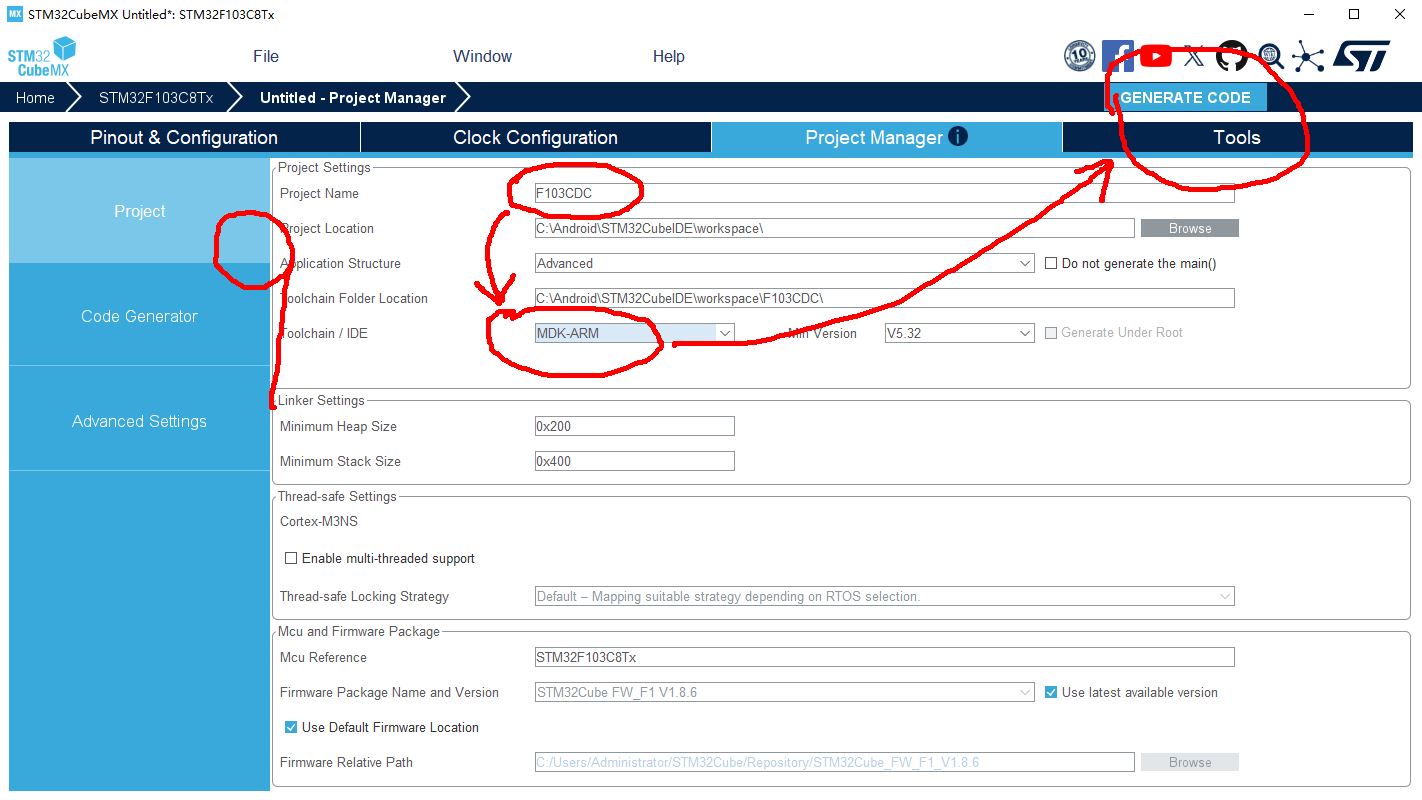
Task: Click the Minimum Heap Size label
Action: pos(338,426)
